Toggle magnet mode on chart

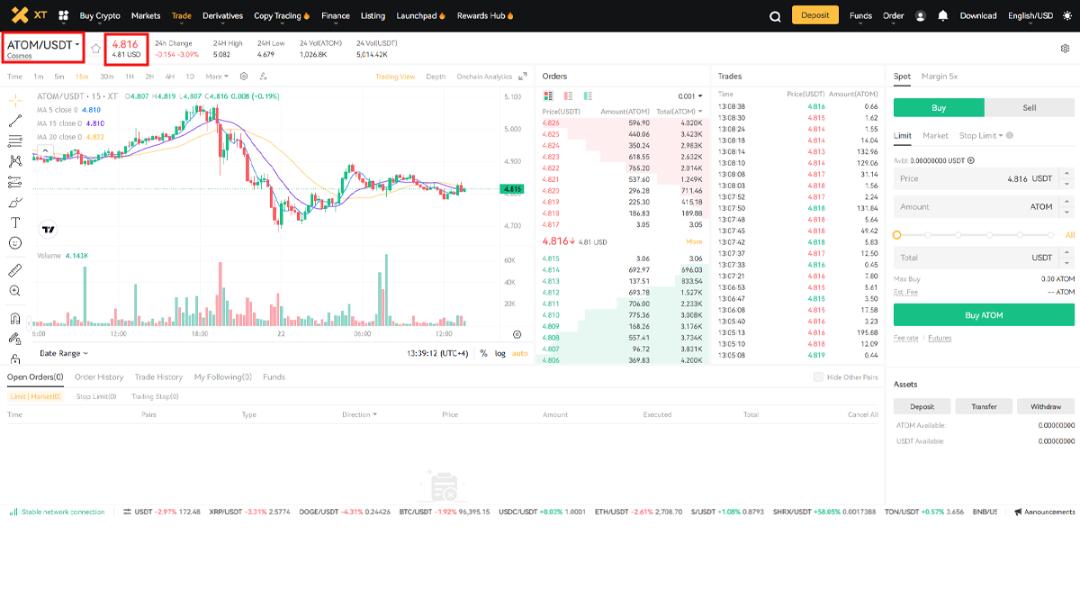click(15, 318)
